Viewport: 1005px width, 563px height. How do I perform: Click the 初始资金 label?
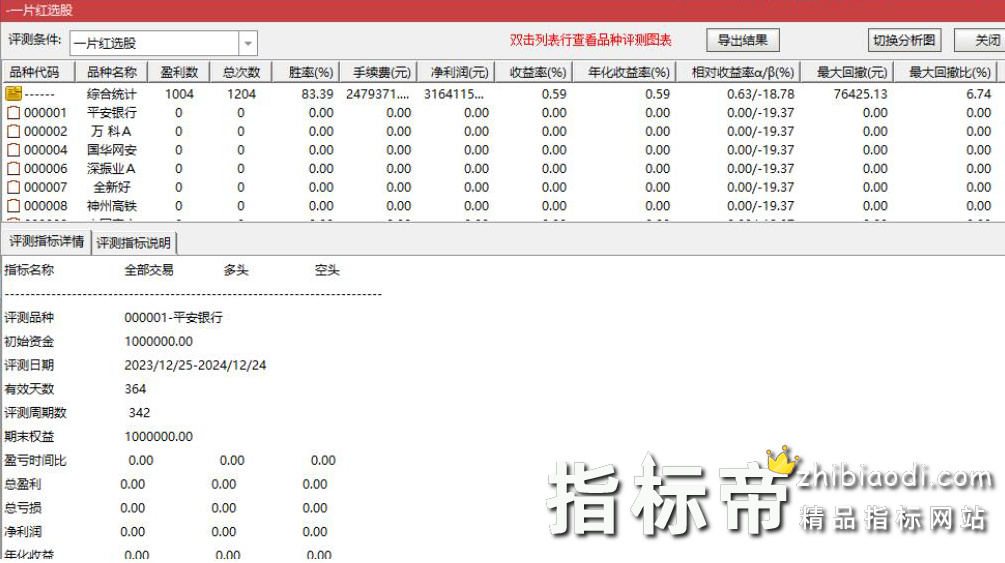pyautogui.click(x=29, y=342)
